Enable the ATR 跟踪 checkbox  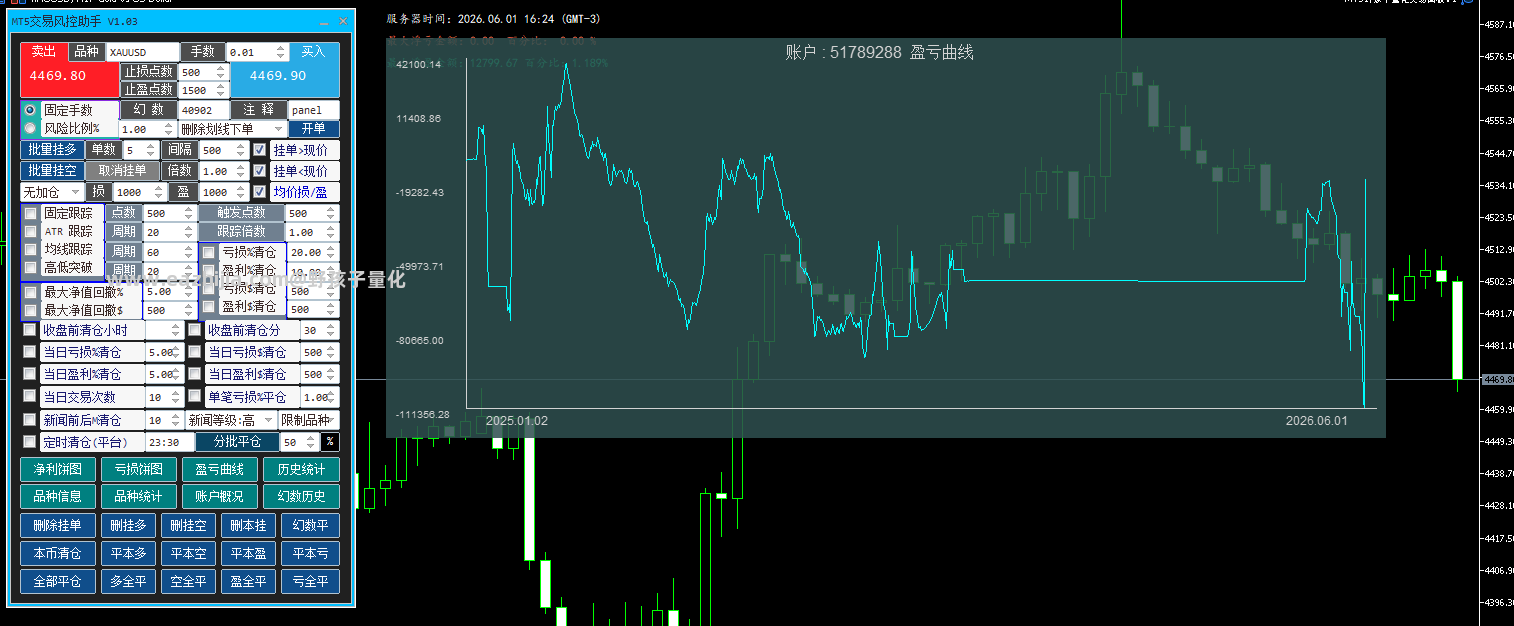tap(31, 231)
